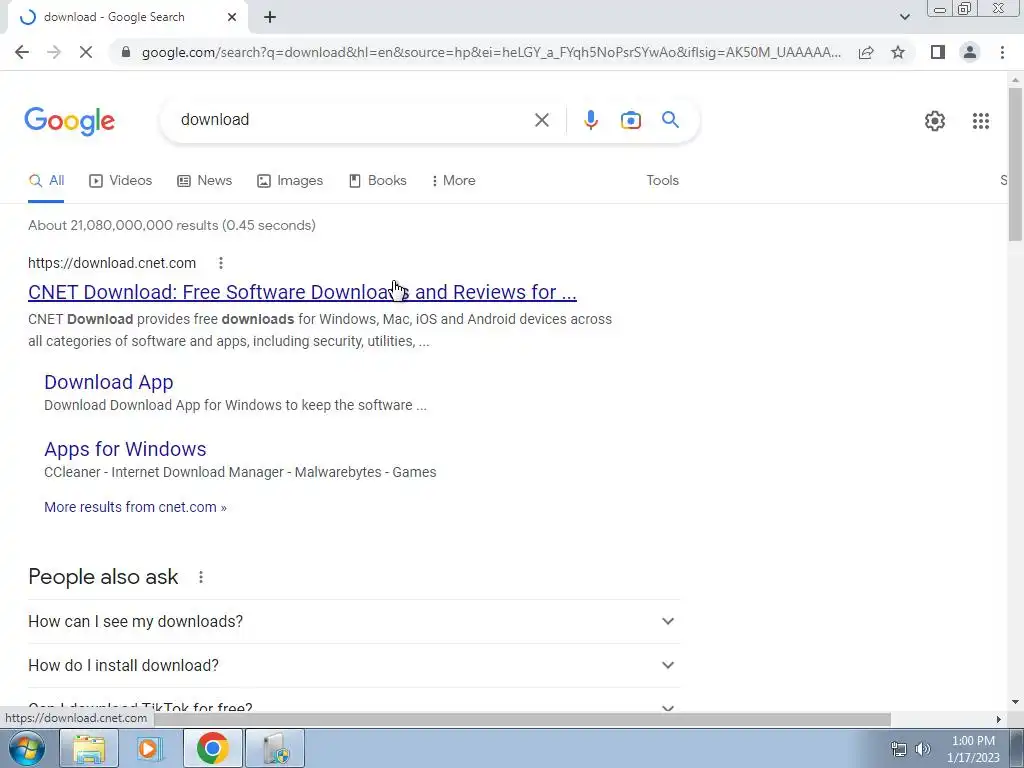This screenshot has width=1024, height=768.
Task: Switch to the Videos tab
Action: pyautogui.click(x=120, y=181)
